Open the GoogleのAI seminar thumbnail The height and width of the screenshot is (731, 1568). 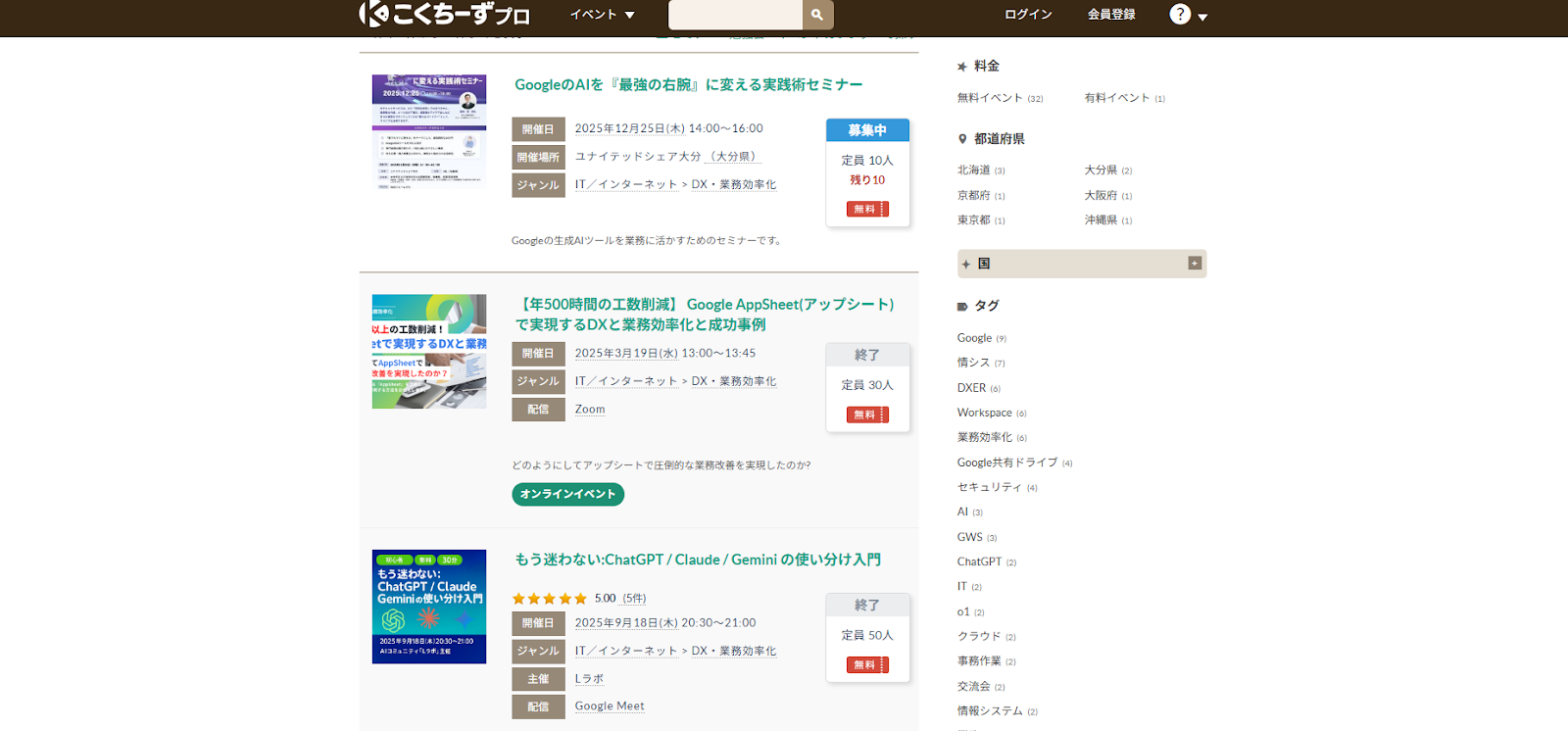429,131
